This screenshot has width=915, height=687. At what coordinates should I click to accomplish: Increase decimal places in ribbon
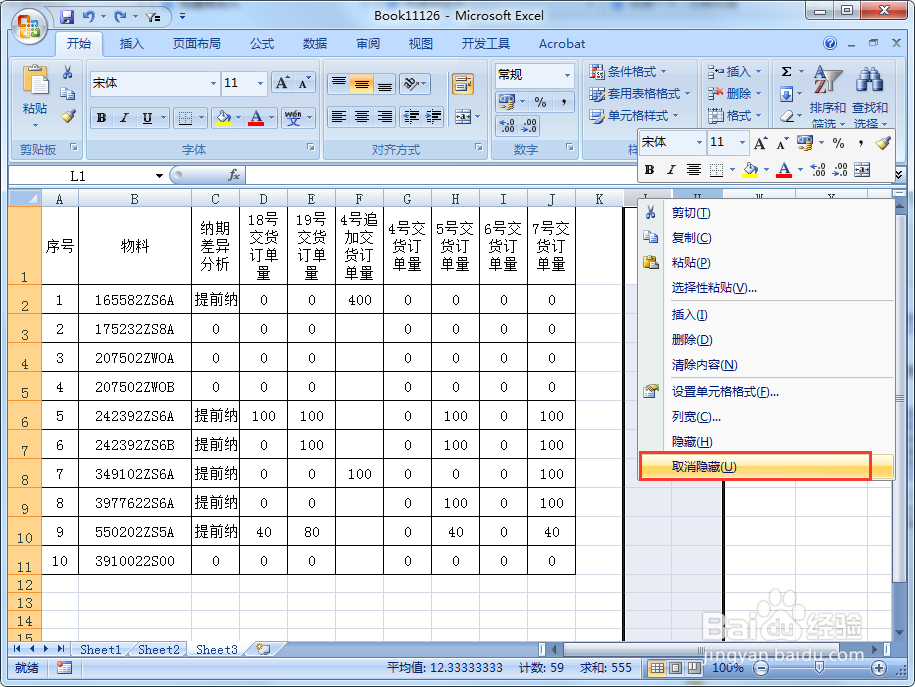click(507, 125)
